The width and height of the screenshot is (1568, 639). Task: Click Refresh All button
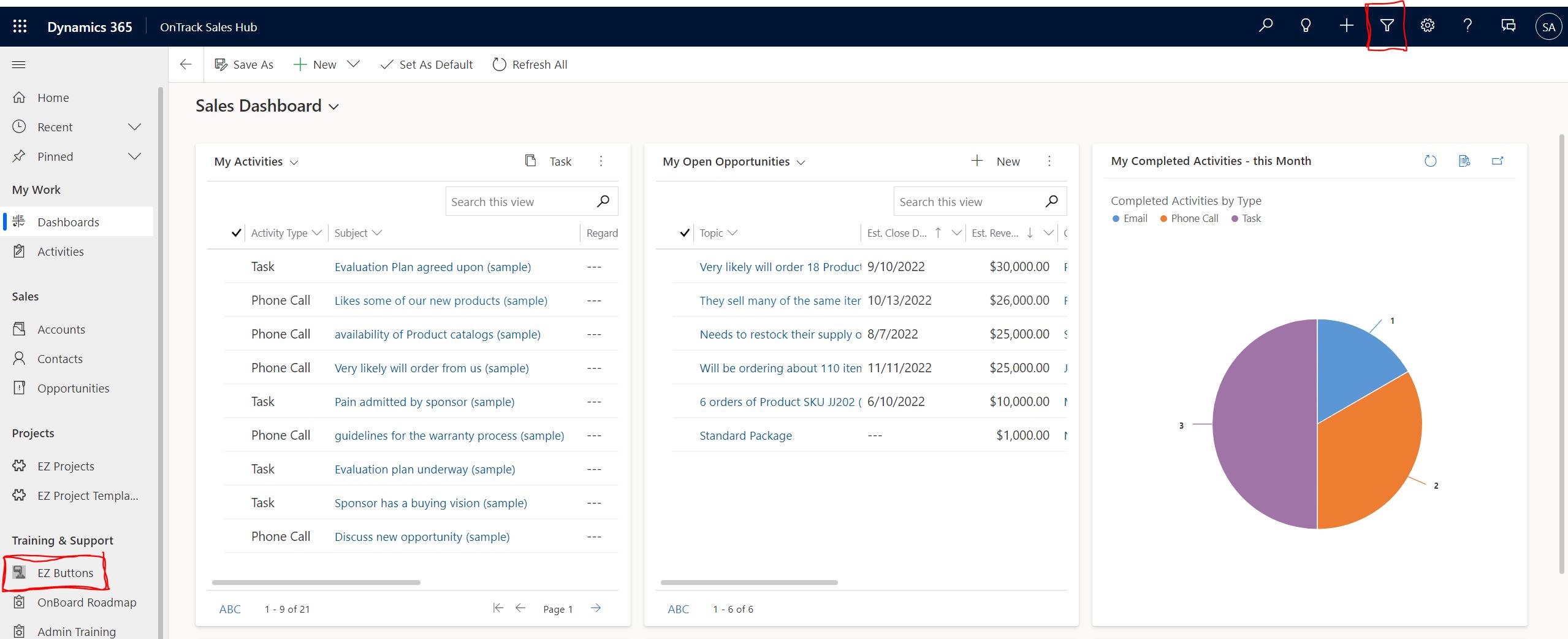(x=530, y=64)
